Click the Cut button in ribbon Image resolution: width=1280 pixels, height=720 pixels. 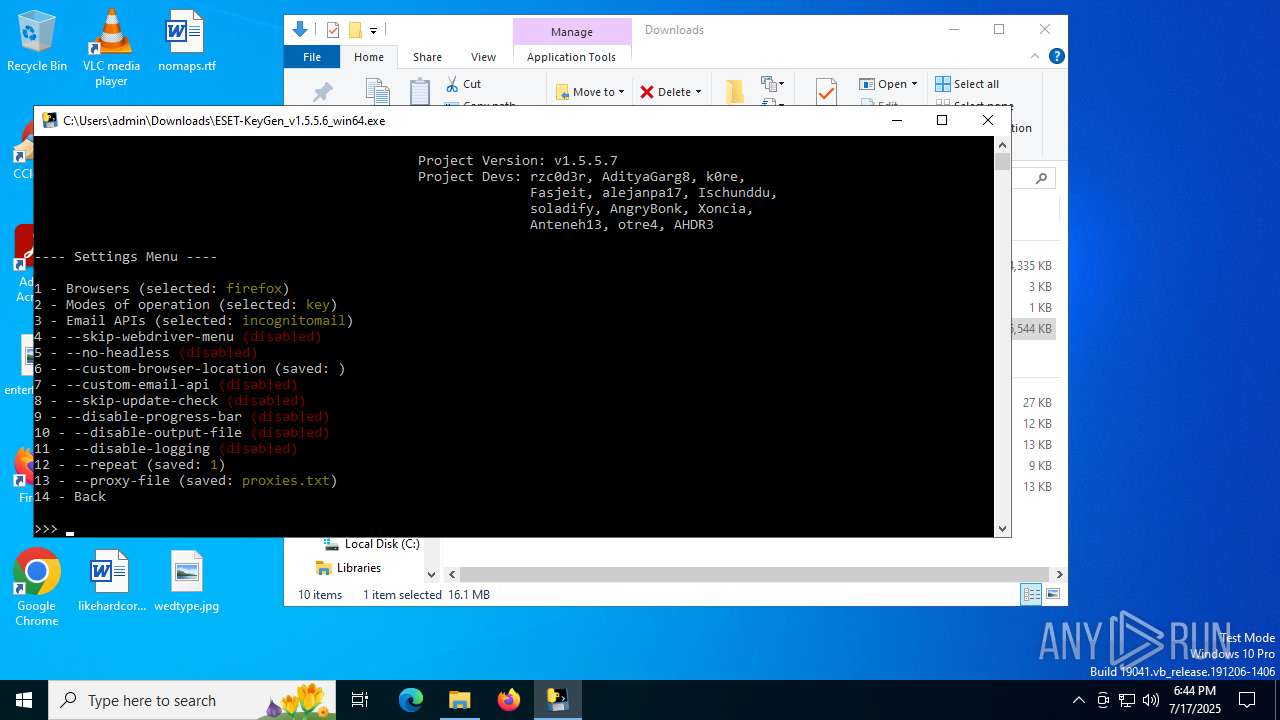click(464, 84)
